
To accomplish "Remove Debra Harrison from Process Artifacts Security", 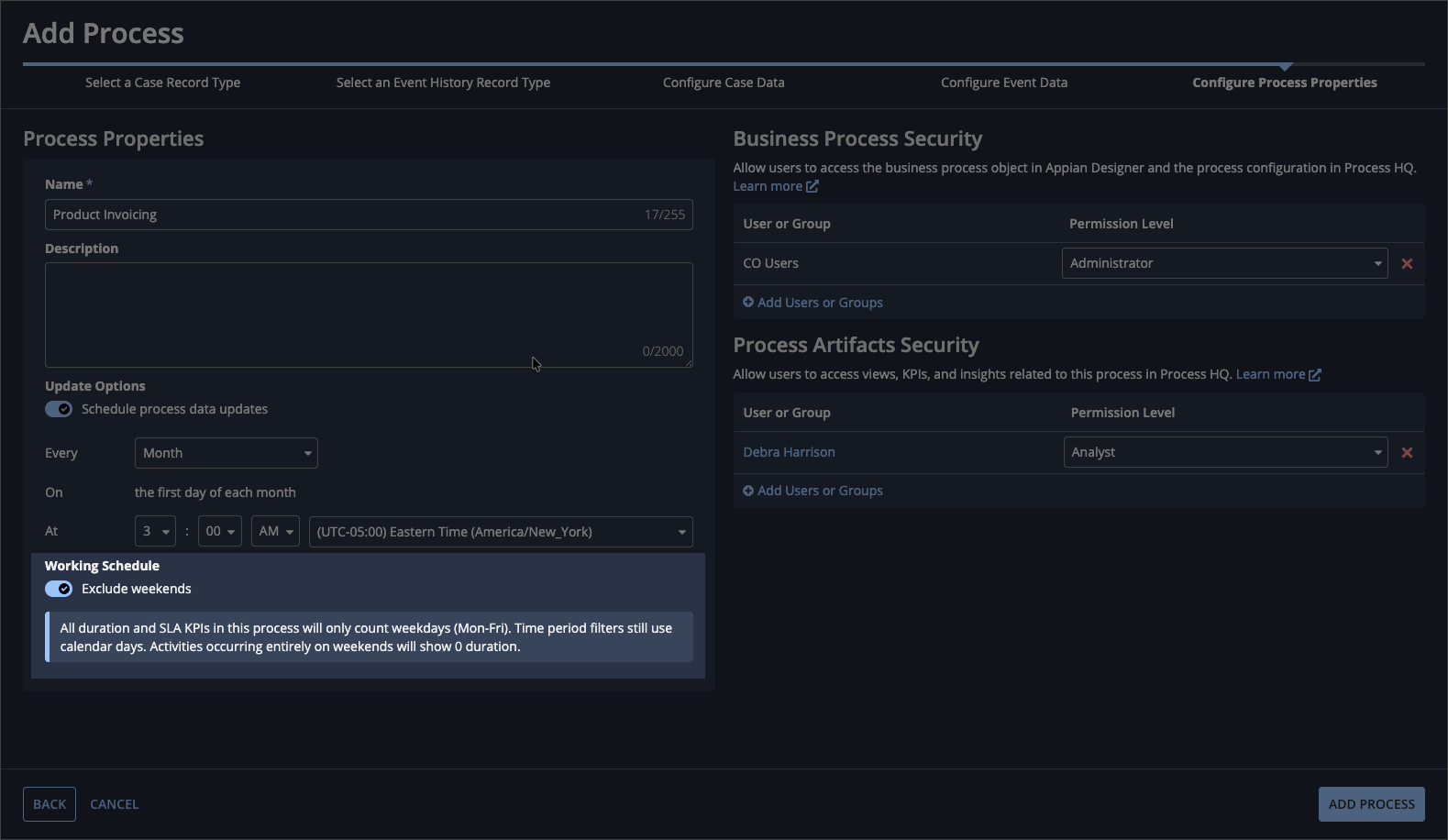I will point(1407,453).
